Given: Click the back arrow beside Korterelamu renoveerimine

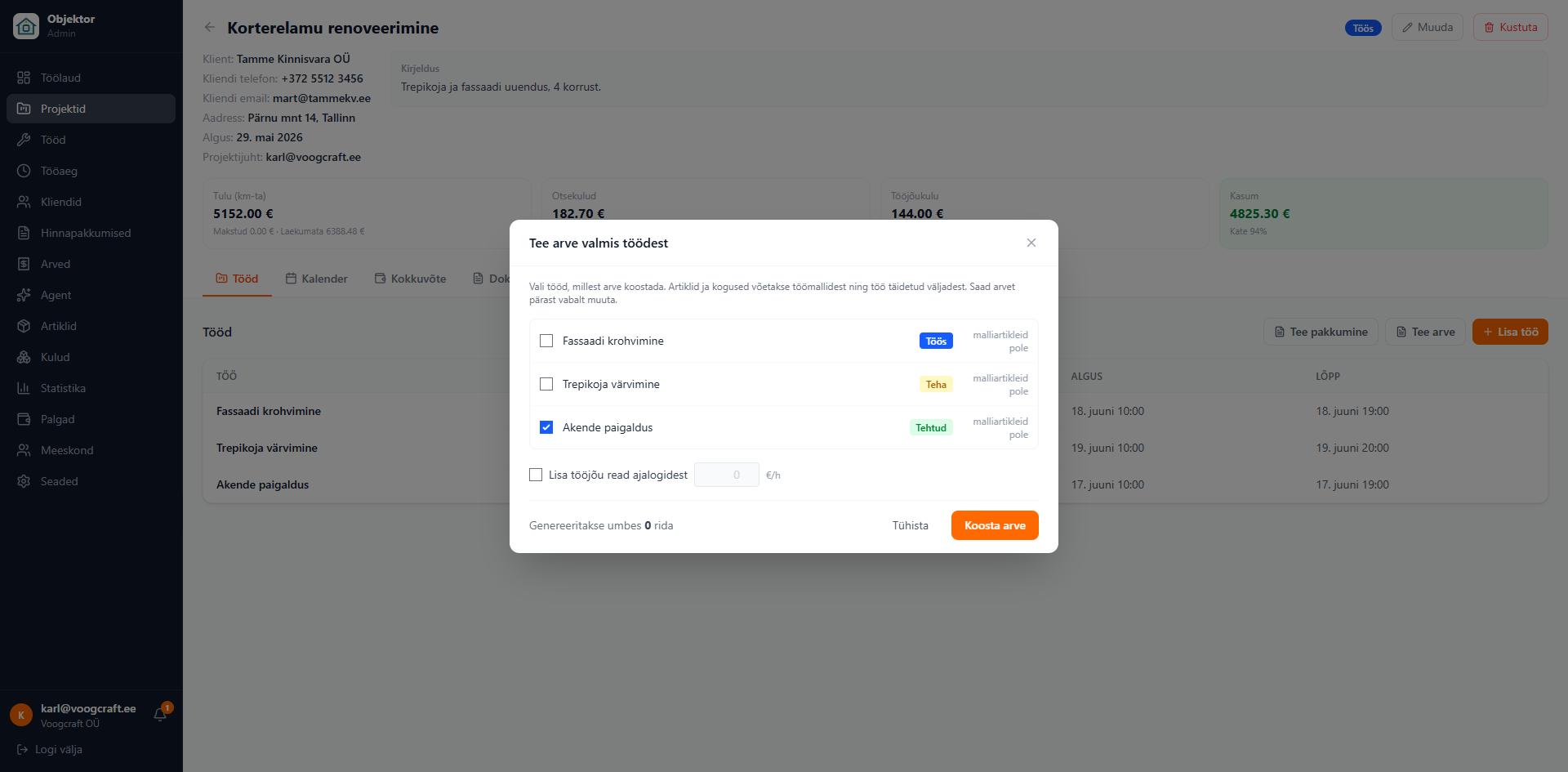Looking at the screenshot, I should pos(210,28).
